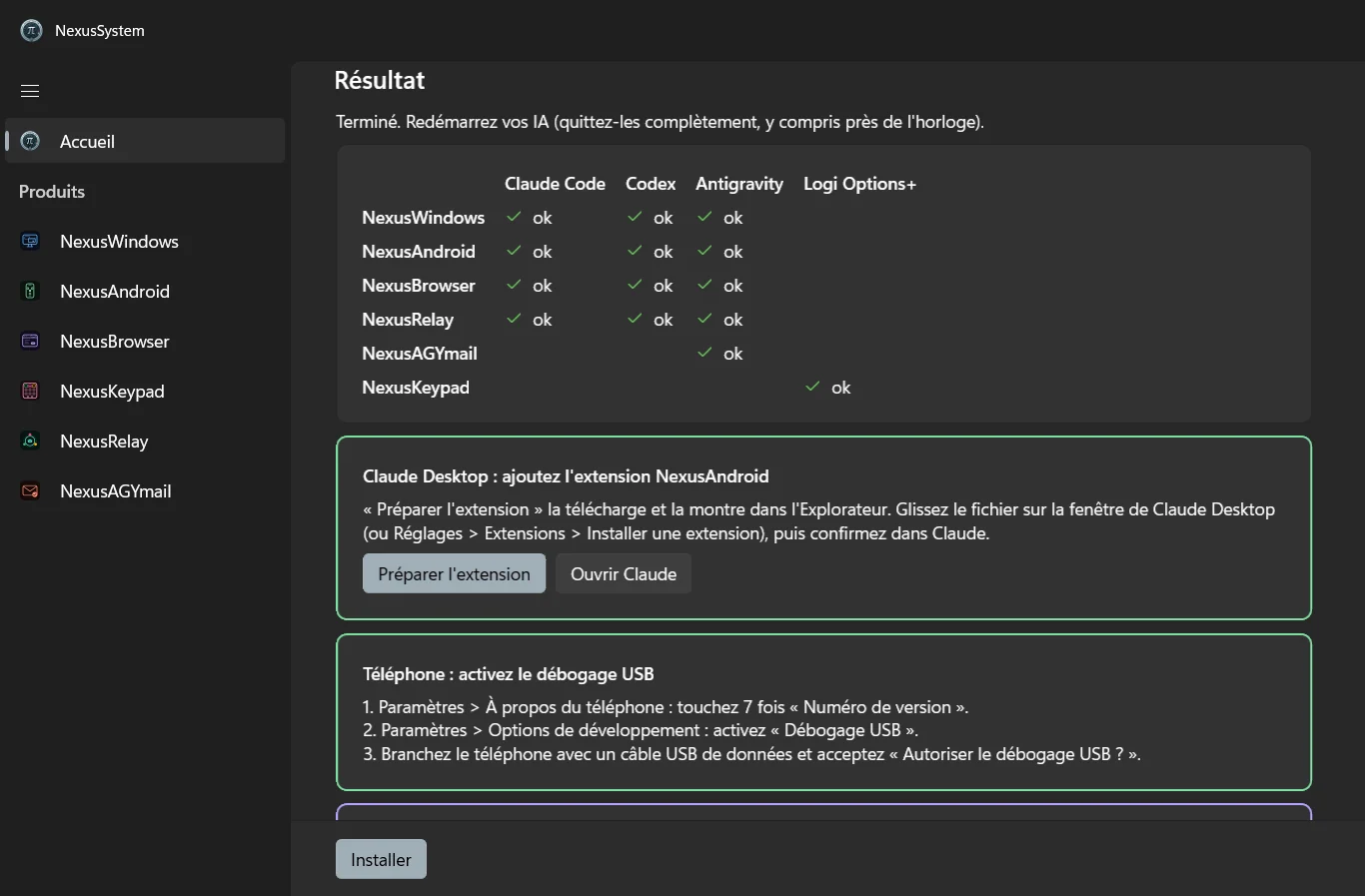Click the Codex column header
This screenshot has width=1365, height=896.
(x=651, y=184)
